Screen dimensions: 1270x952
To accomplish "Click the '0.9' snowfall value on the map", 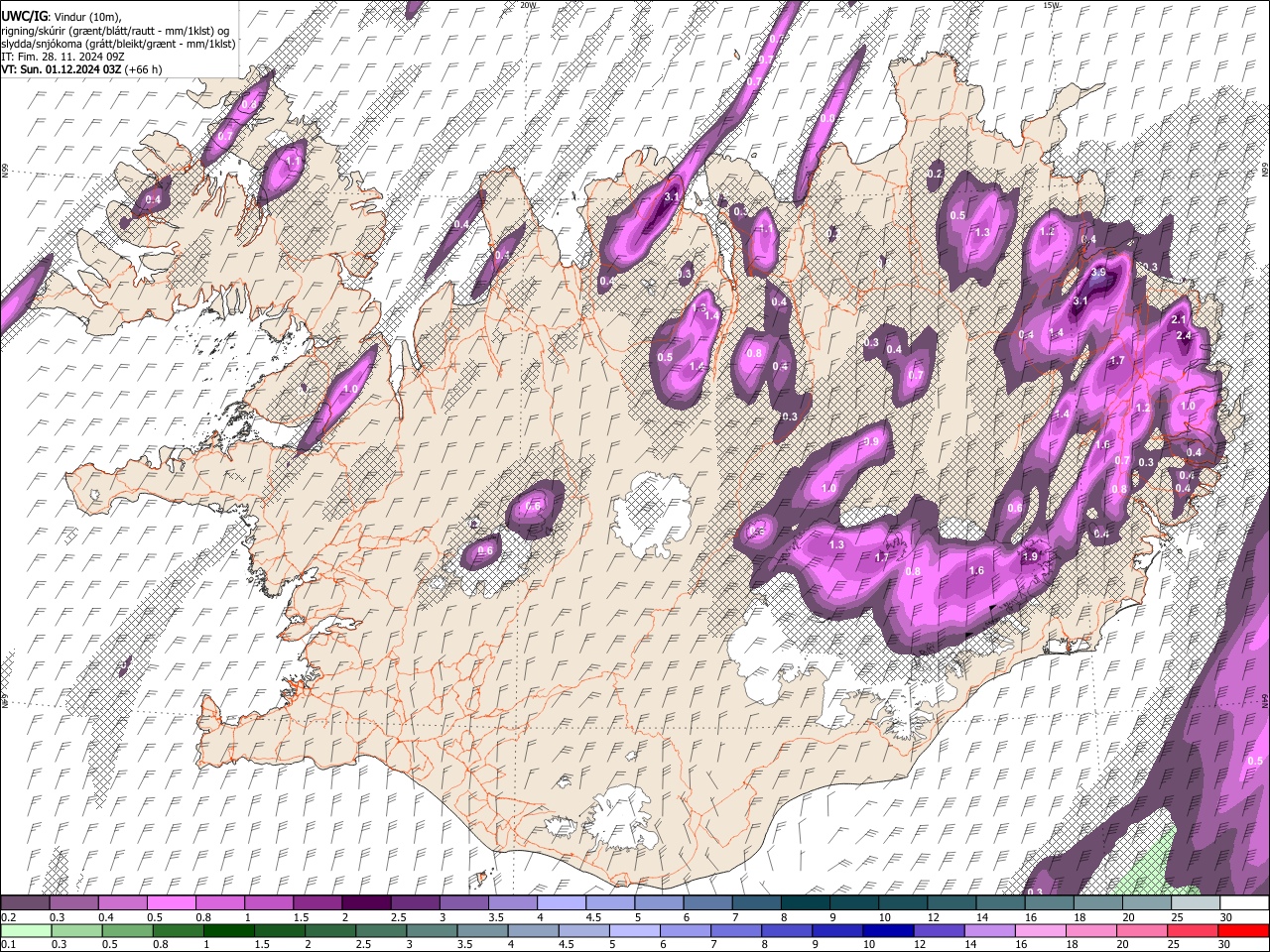I will (872, 441).
